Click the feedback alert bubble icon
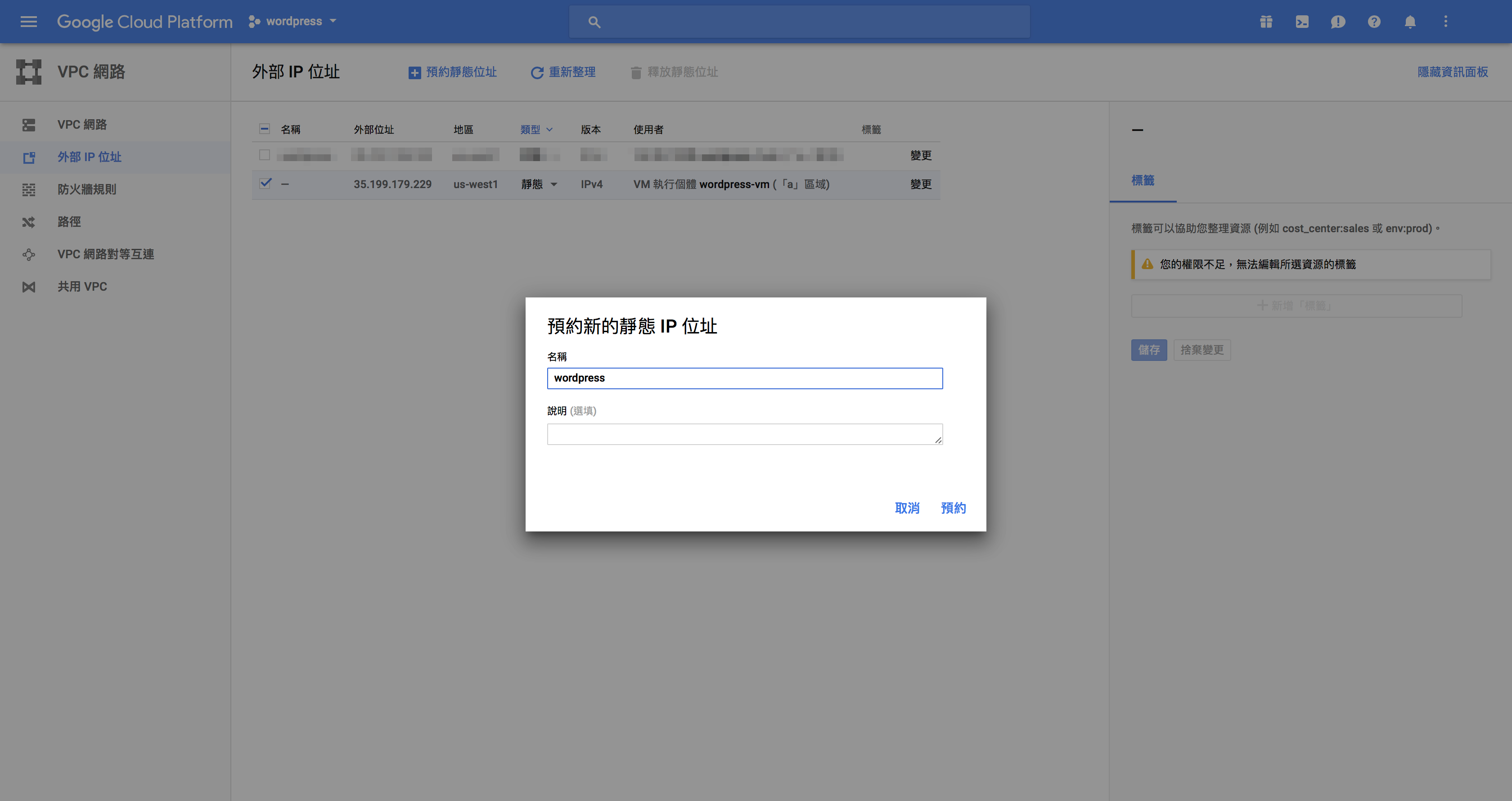This screenshot has height=801, width=1512. pos(1338,22)
